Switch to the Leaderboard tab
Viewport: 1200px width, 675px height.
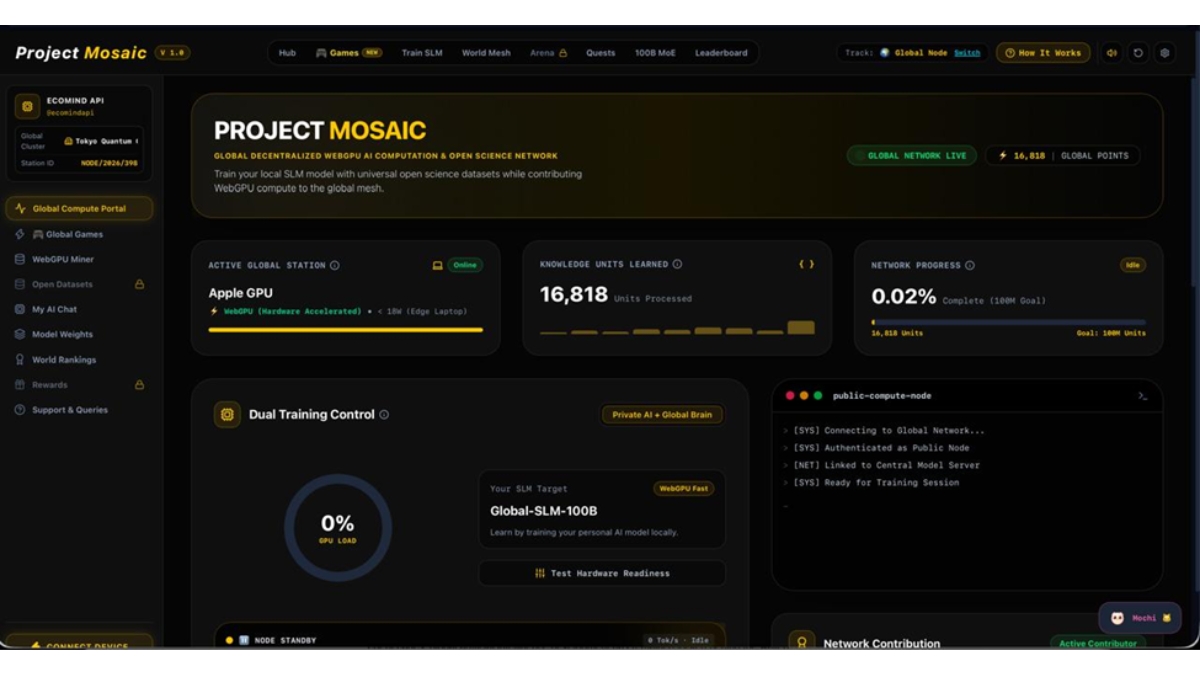coord(721,53)
